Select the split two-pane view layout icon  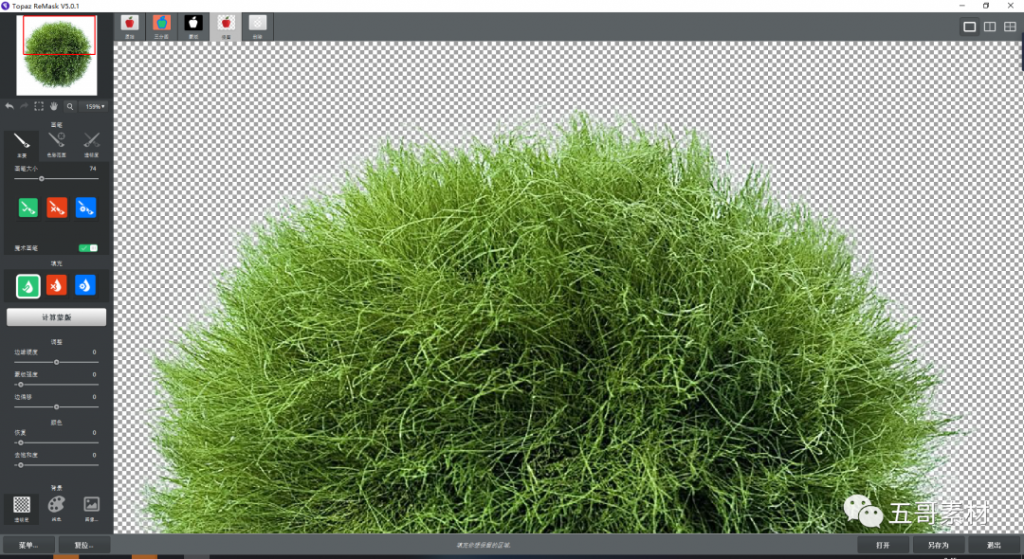[x=990, y=27]
